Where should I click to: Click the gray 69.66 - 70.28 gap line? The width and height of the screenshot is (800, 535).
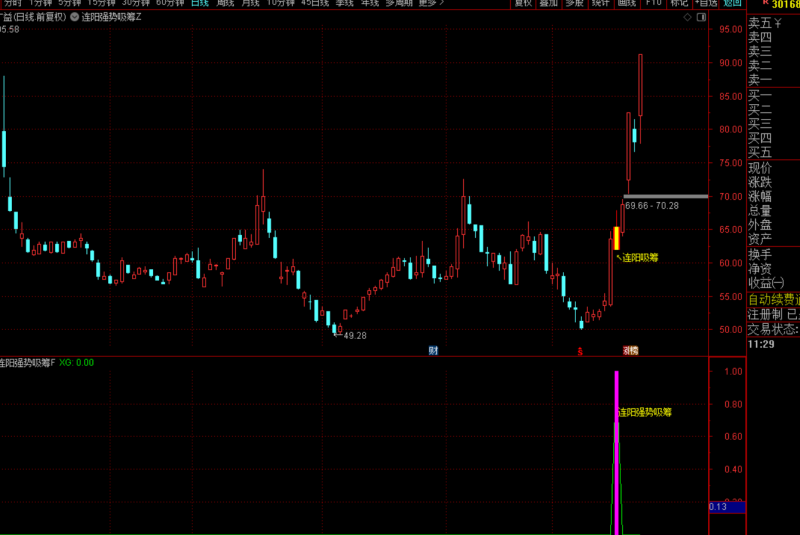pos(666,196)
